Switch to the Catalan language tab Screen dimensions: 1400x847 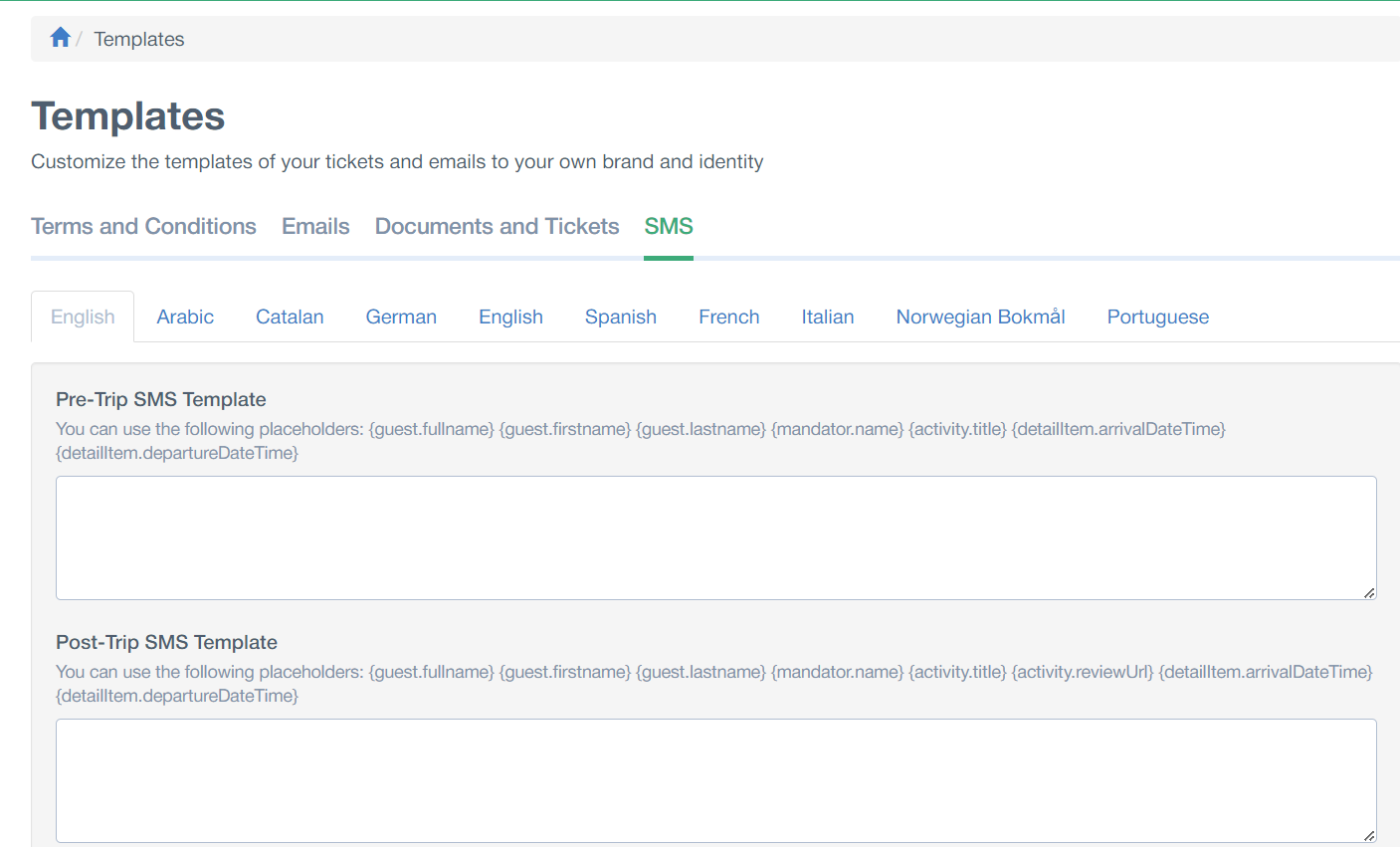click(290, 317)
